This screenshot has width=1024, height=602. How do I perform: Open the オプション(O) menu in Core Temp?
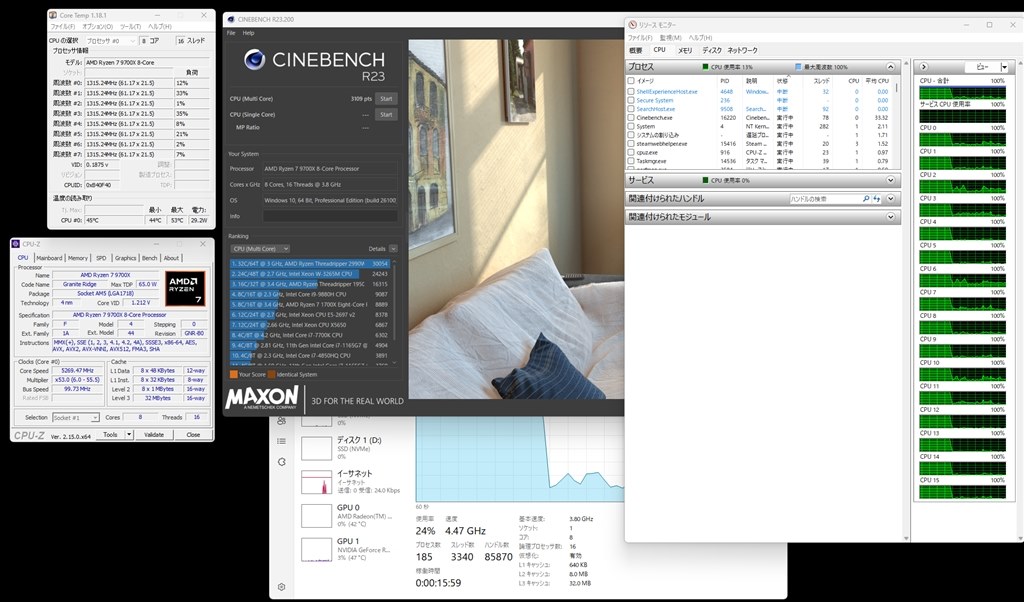[97, 27]
